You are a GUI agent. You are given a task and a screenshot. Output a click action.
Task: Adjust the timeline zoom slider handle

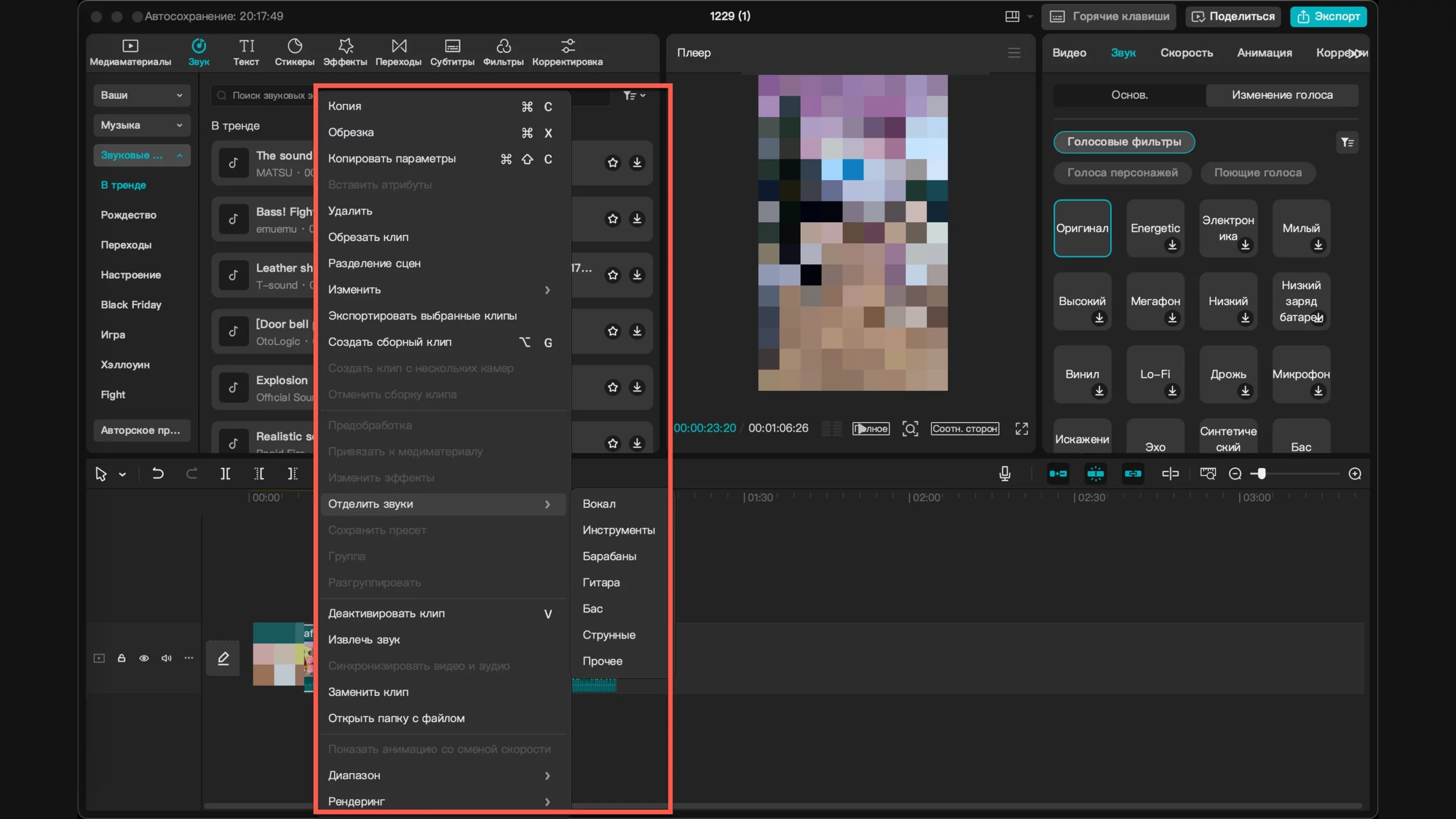pyautogui.click(x=1261, y=474)
